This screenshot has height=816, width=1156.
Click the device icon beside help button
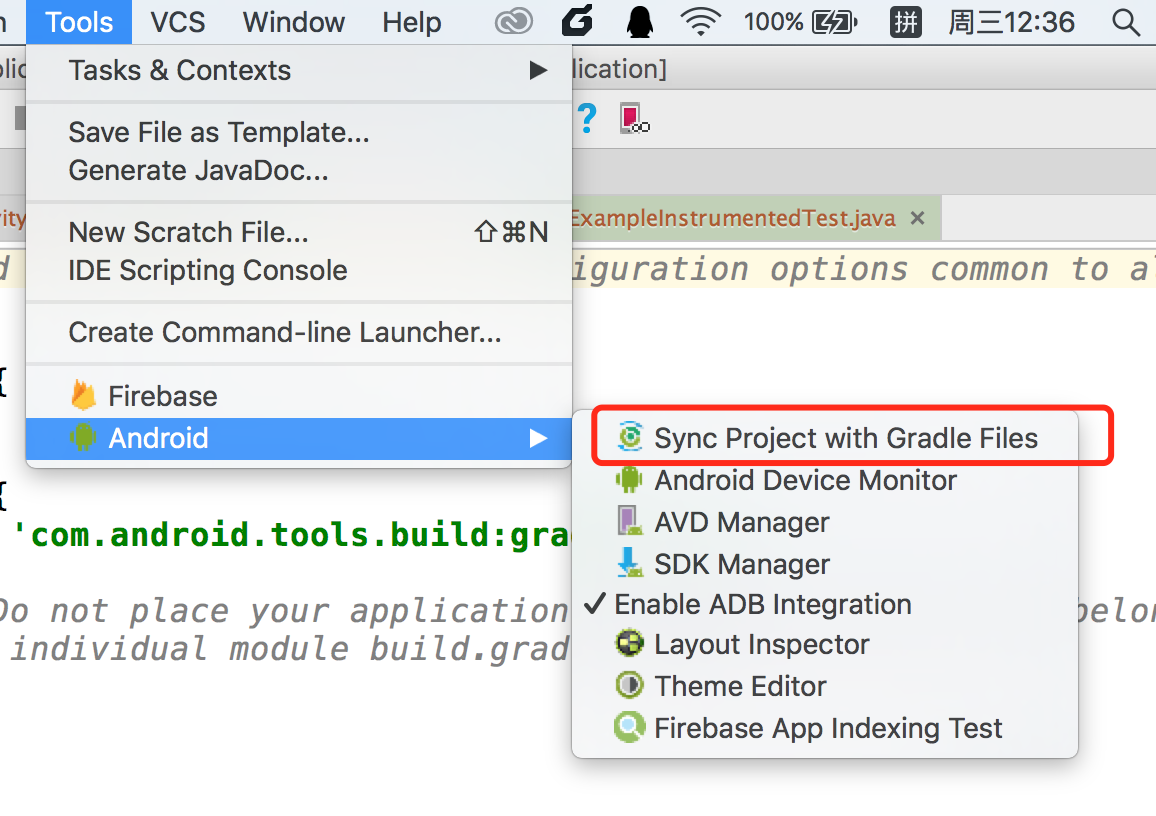(635, 118)
